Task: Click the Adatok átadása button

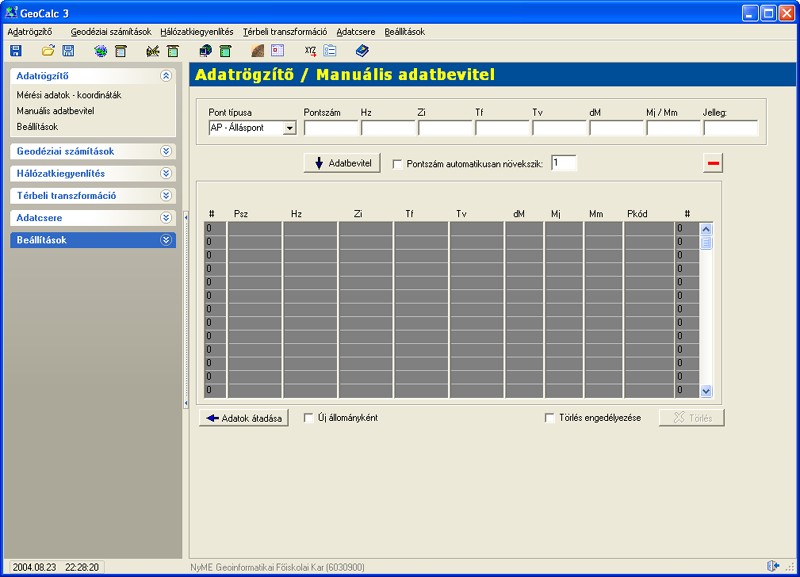Action: click(243, 418)
